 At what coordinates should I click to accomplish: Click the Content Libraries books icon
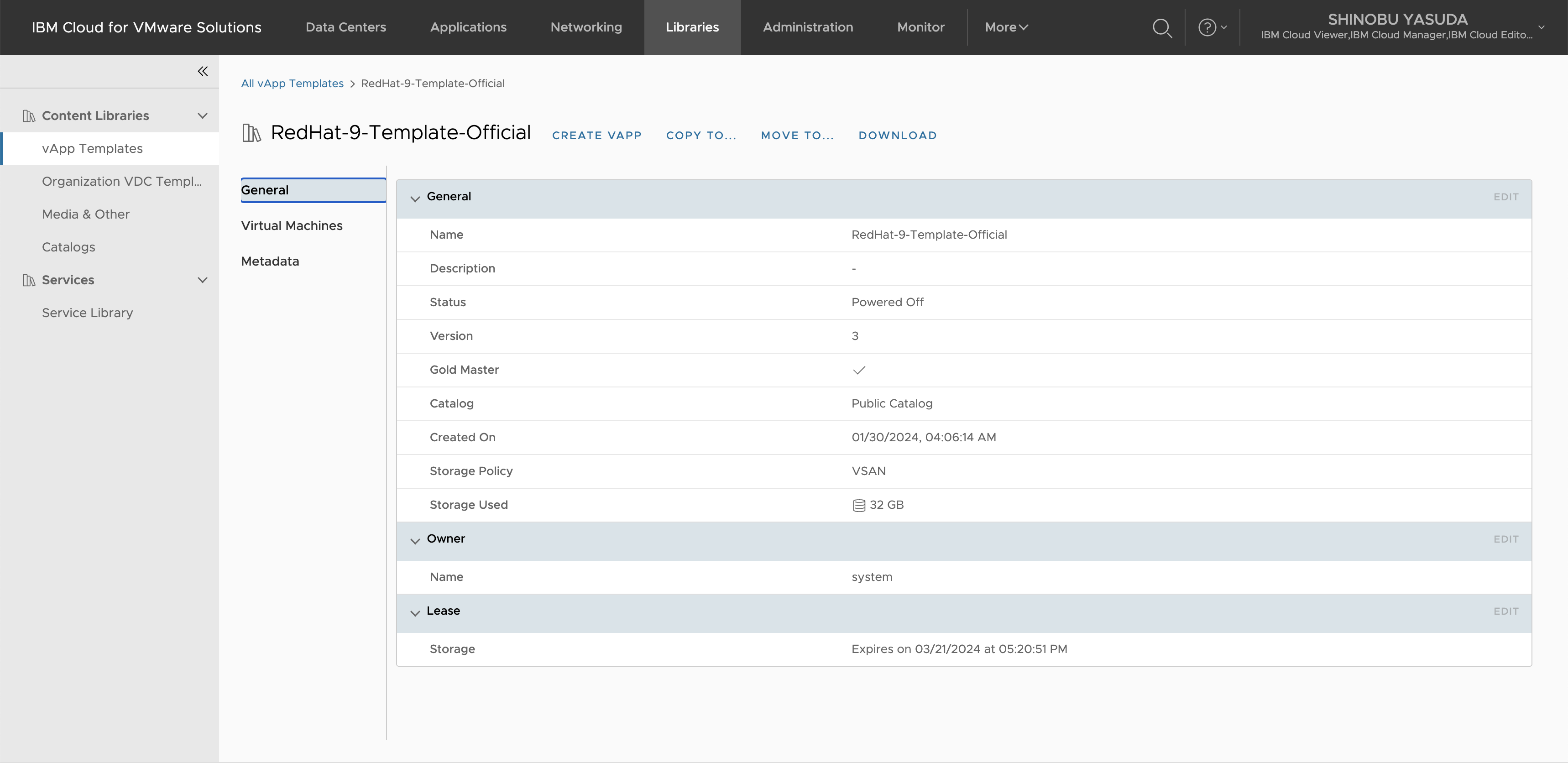pos(29,115)
